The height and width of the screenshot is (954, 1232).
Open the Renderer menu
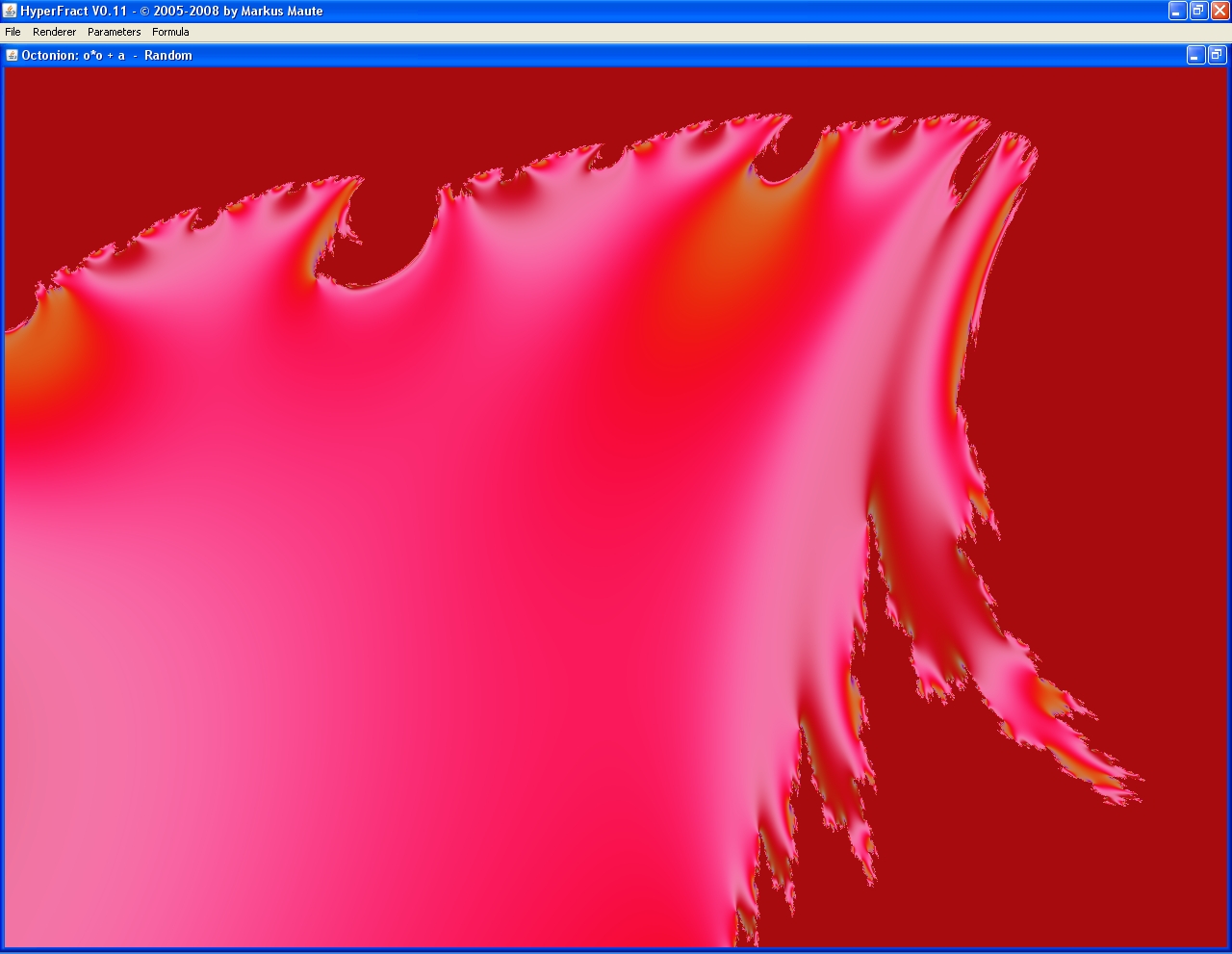pyautogui.click(x=54, y=32)
